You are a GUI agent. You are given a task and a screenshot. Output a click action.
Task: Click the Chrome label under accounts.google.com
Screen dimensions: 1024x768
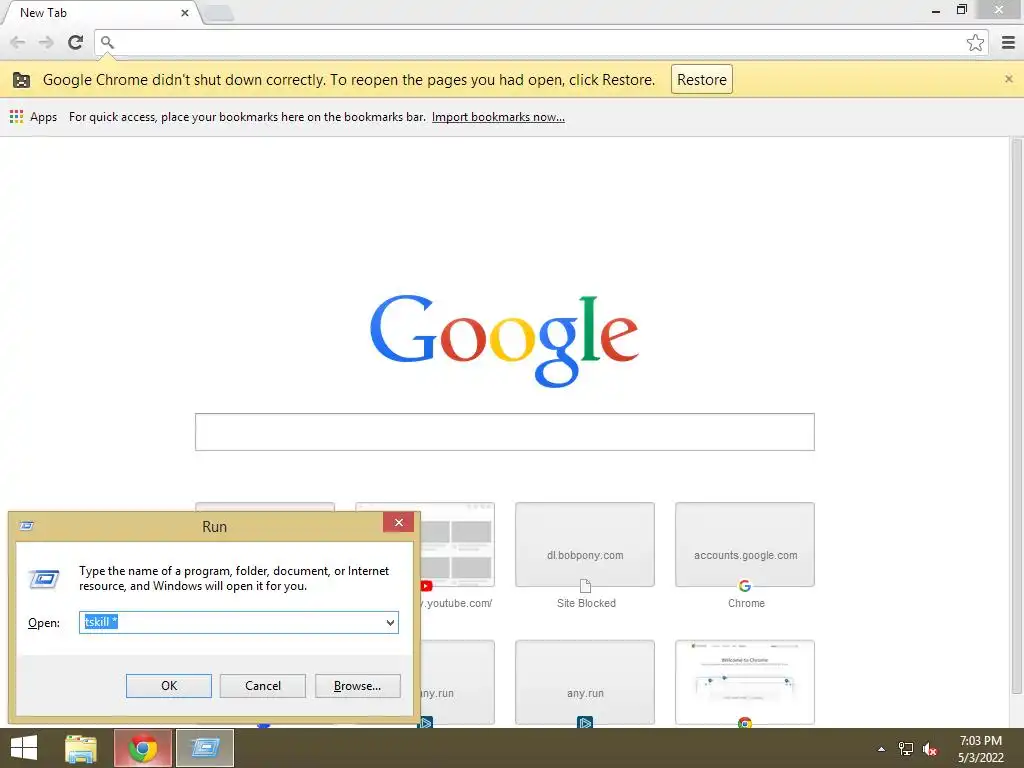tap(746, 603)
